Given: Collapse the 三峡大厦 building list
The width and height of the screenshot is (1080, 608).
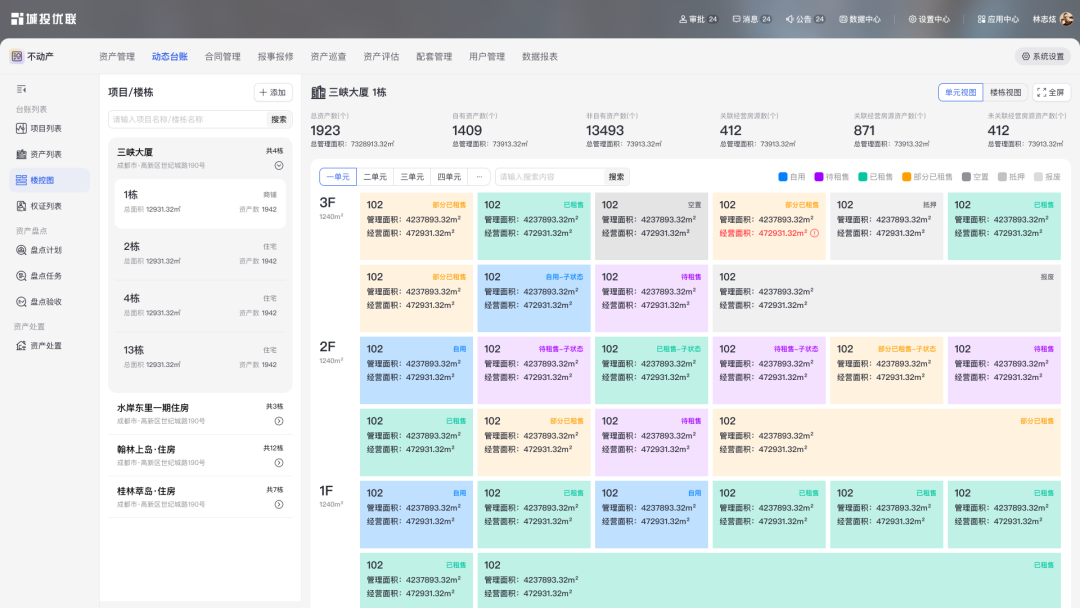Looking at the screenshot, I should tap(279, 166).
